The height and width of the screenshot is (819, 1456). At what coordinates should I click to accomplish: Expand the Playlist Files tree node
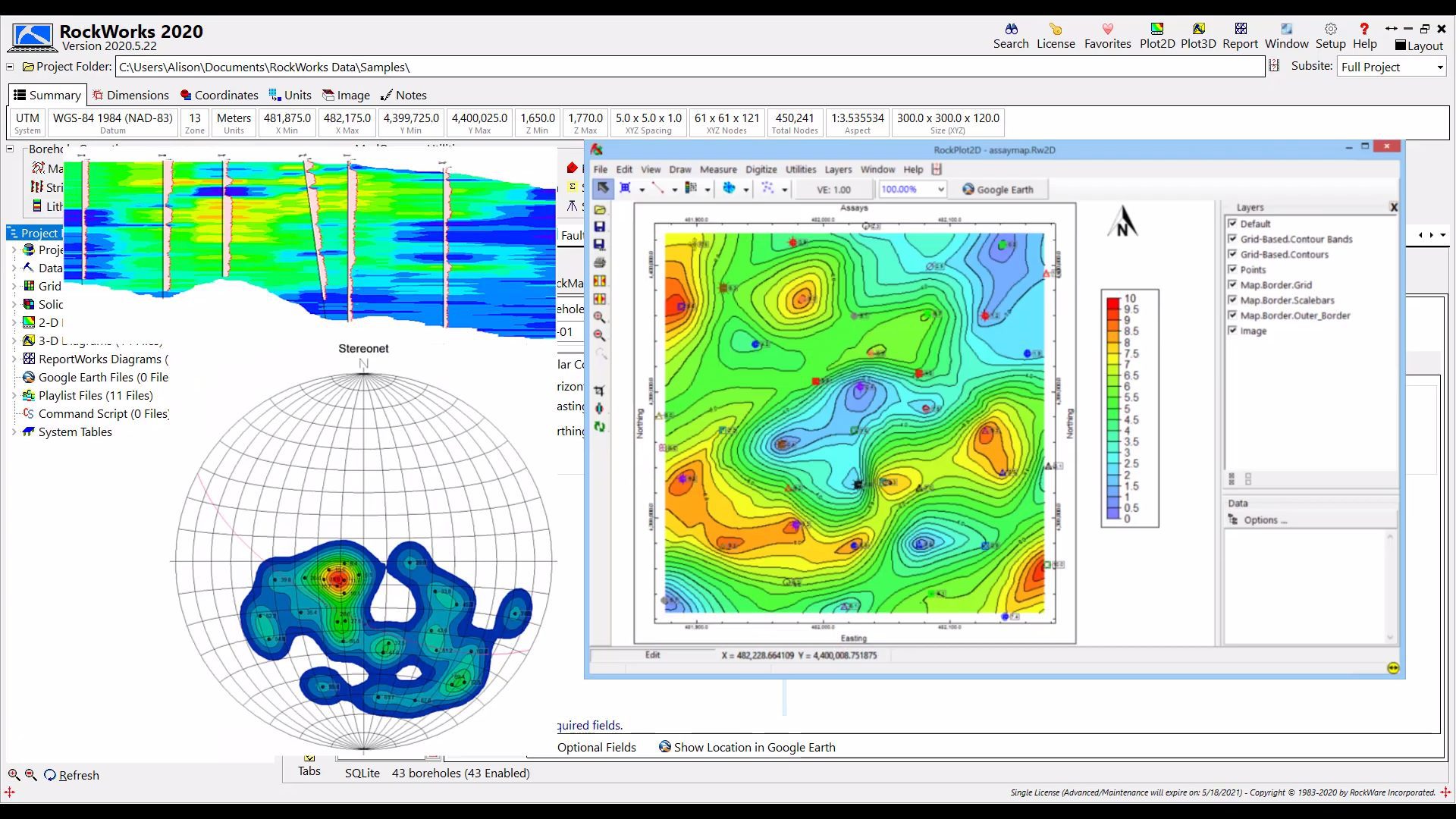14,396
